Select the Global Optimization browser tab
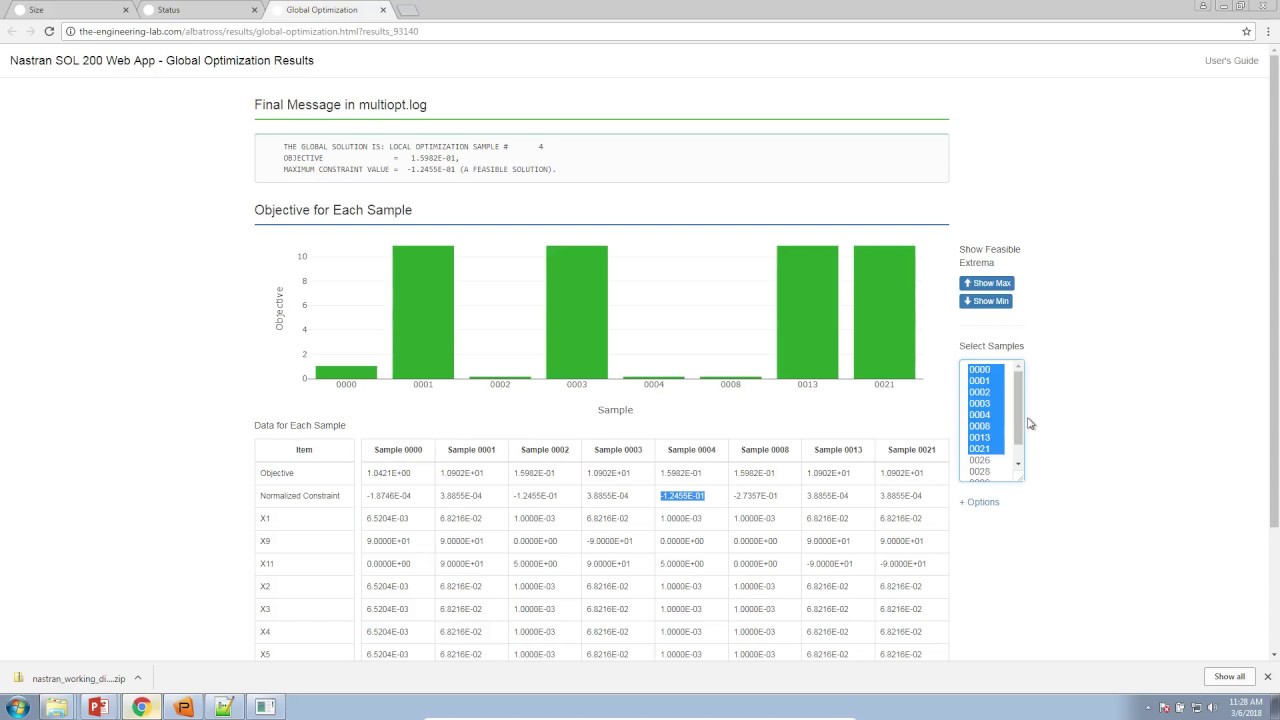The width and height of the screenshot is (1280, 720). 328,10
